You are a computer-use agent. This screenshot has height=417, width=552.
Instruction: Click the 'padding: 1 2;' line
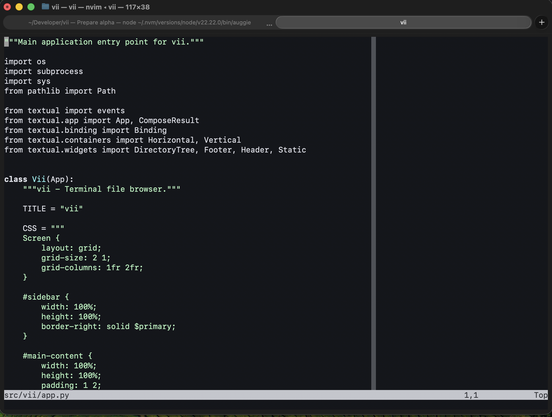tap(71, 385)
